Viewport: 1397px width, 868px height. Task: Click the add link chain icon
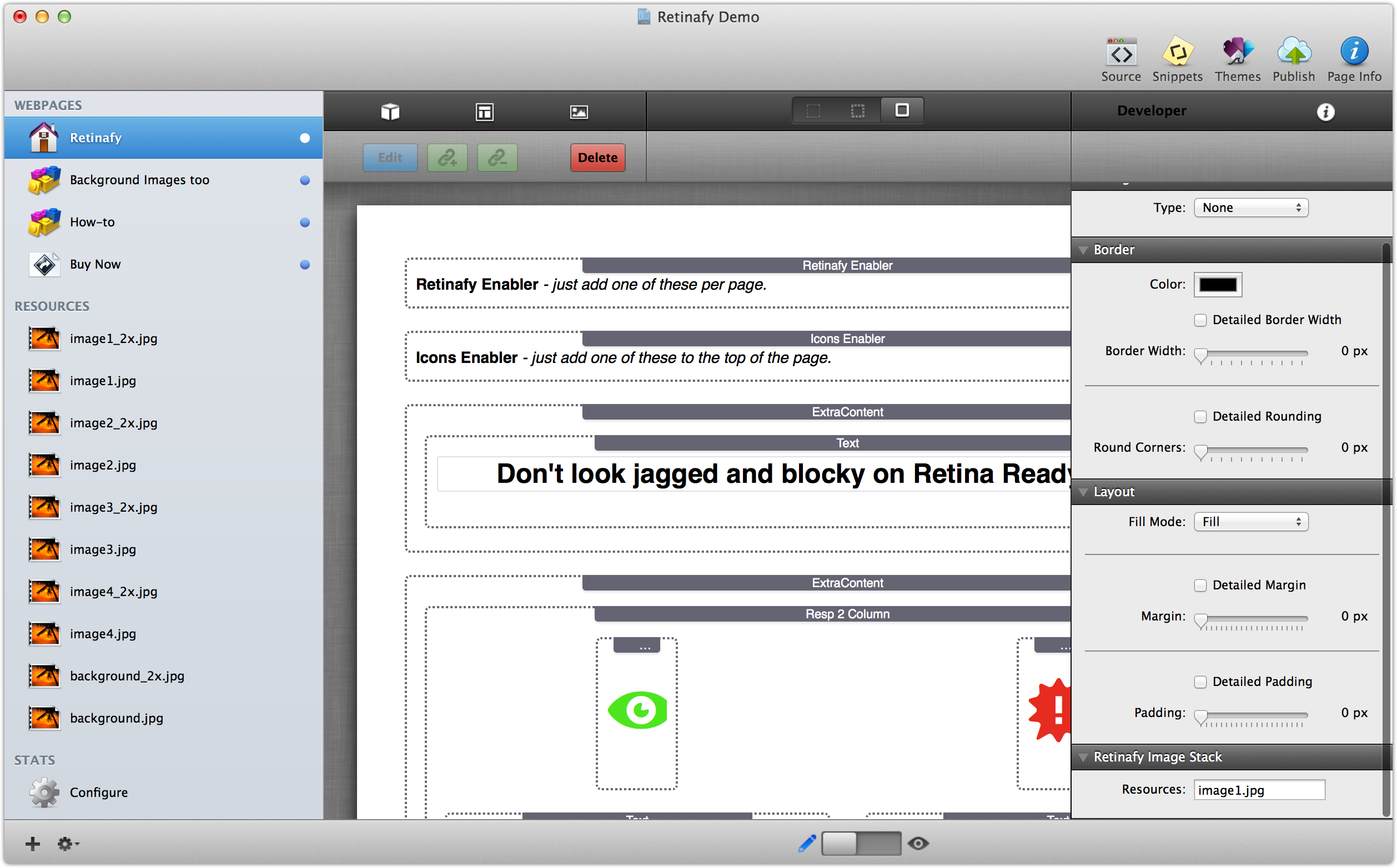click(x=448, y=157)
